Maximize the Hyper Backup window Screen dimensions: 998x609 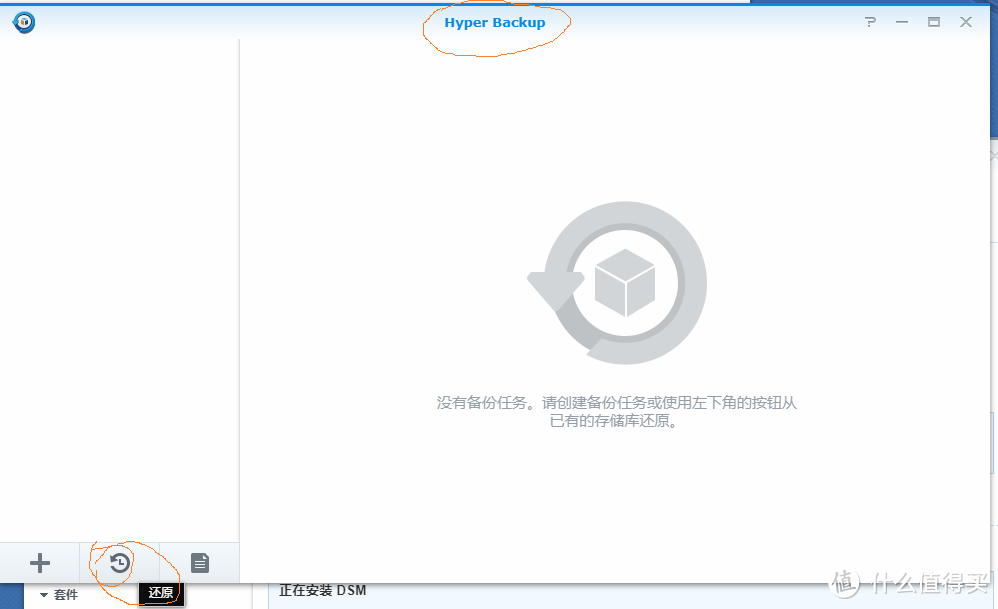click(933, 21)
